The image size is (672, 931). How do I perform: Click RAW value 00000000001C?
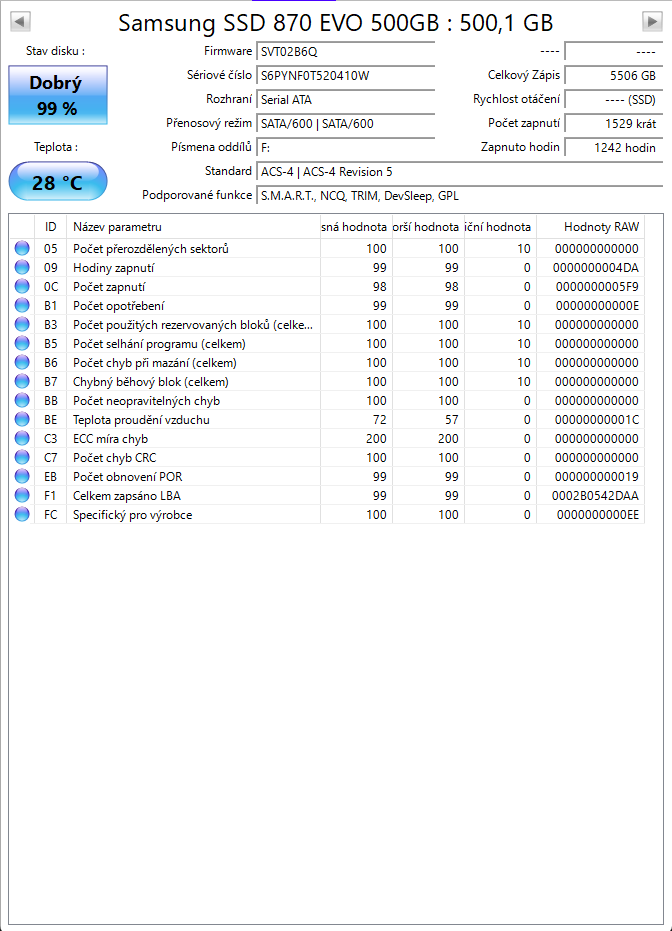597,420
